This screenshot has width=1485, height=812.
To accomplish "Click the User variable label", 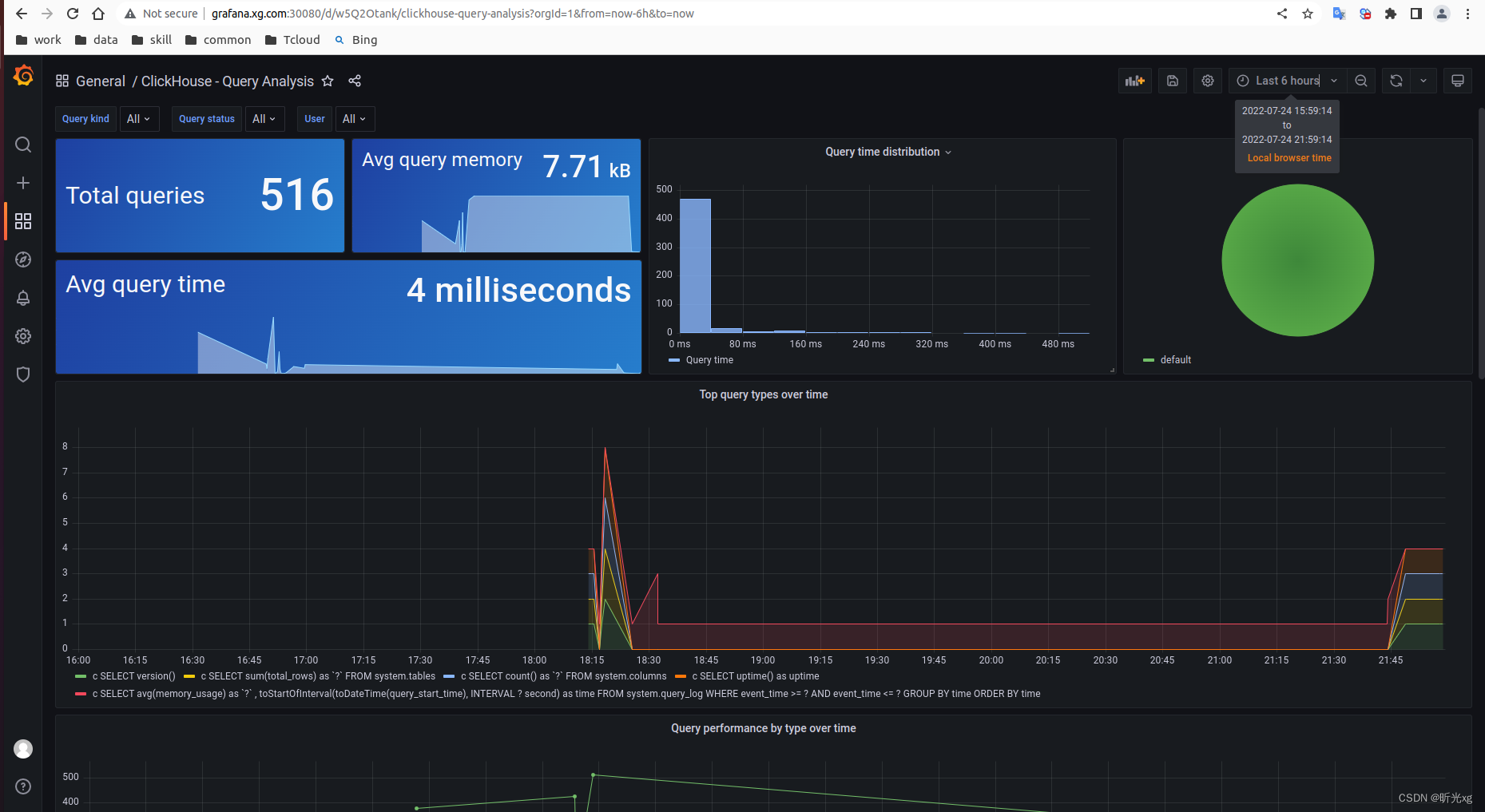I will (x=315, y=119).
